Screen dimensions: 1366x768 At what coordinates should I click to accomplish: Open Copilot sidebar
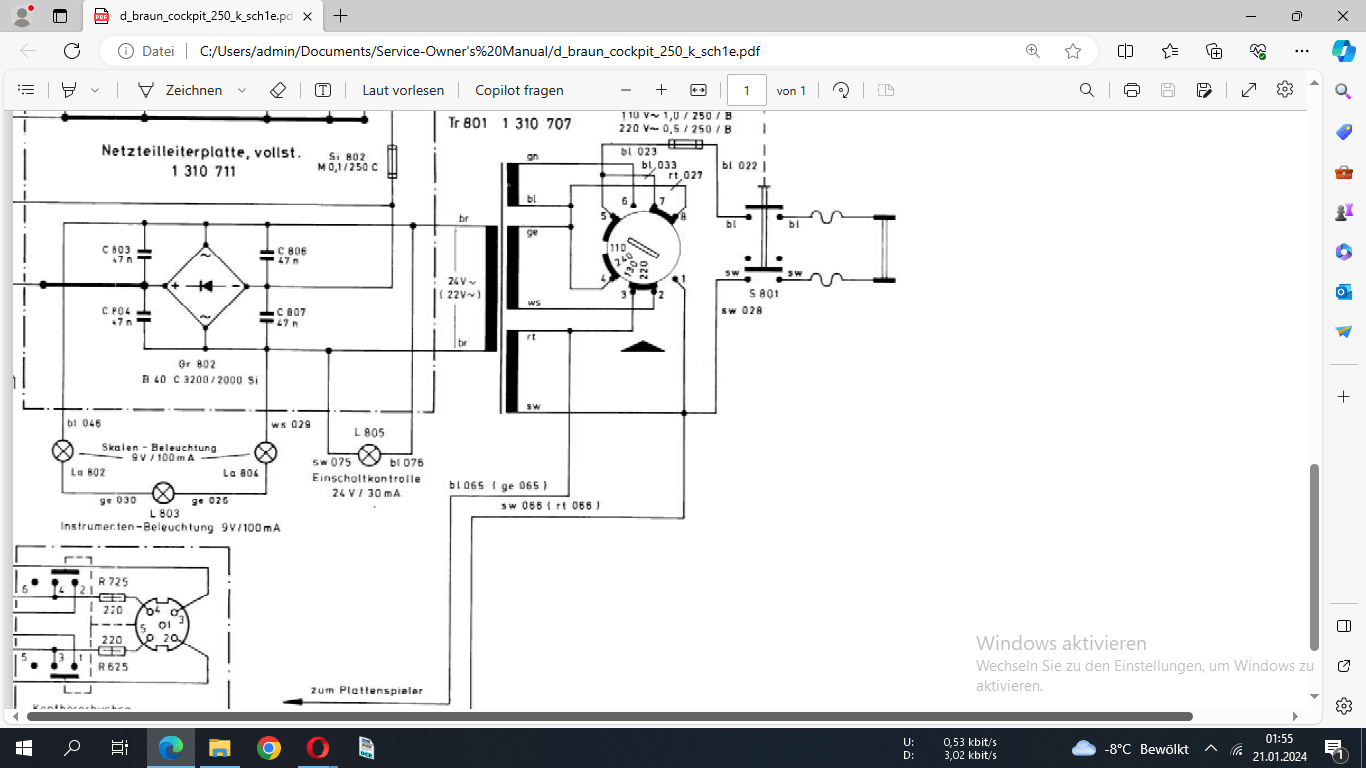click(1343, 51)
